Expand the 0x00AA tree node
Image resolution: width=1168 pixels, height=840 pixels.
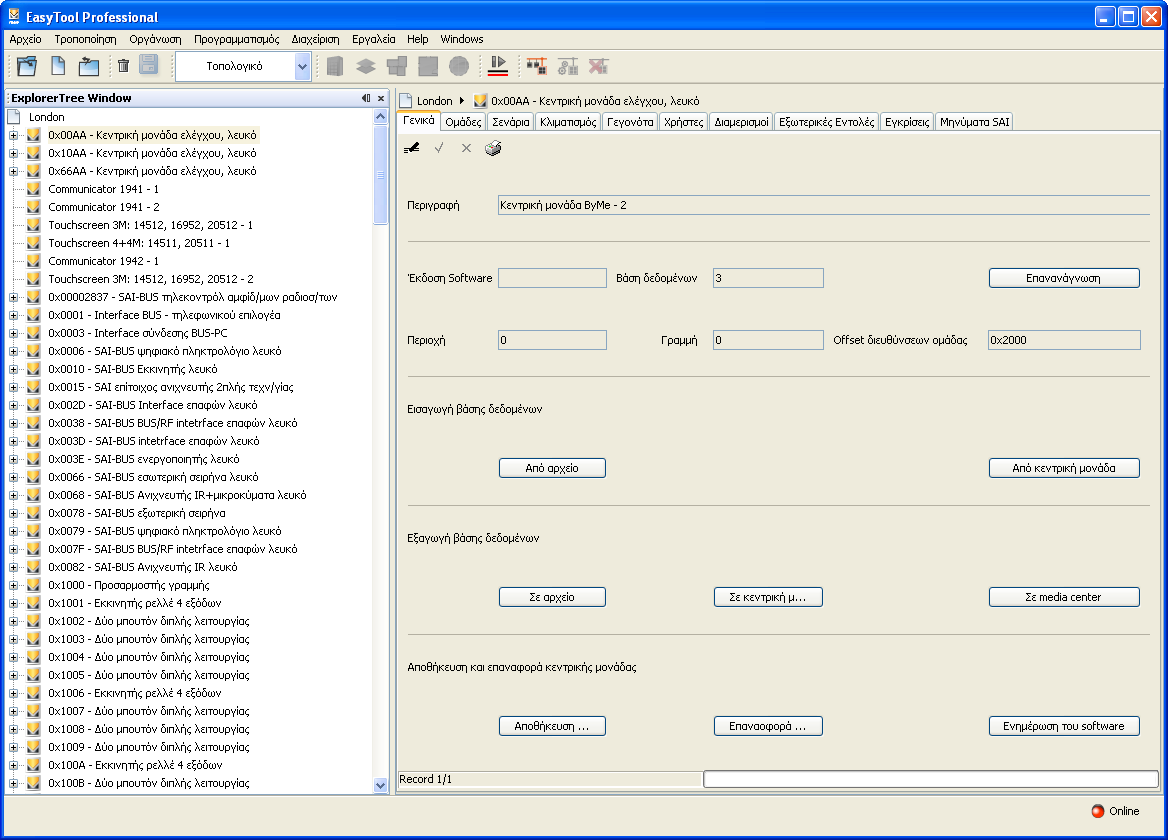pyautogui.click(x=13, y=136)
